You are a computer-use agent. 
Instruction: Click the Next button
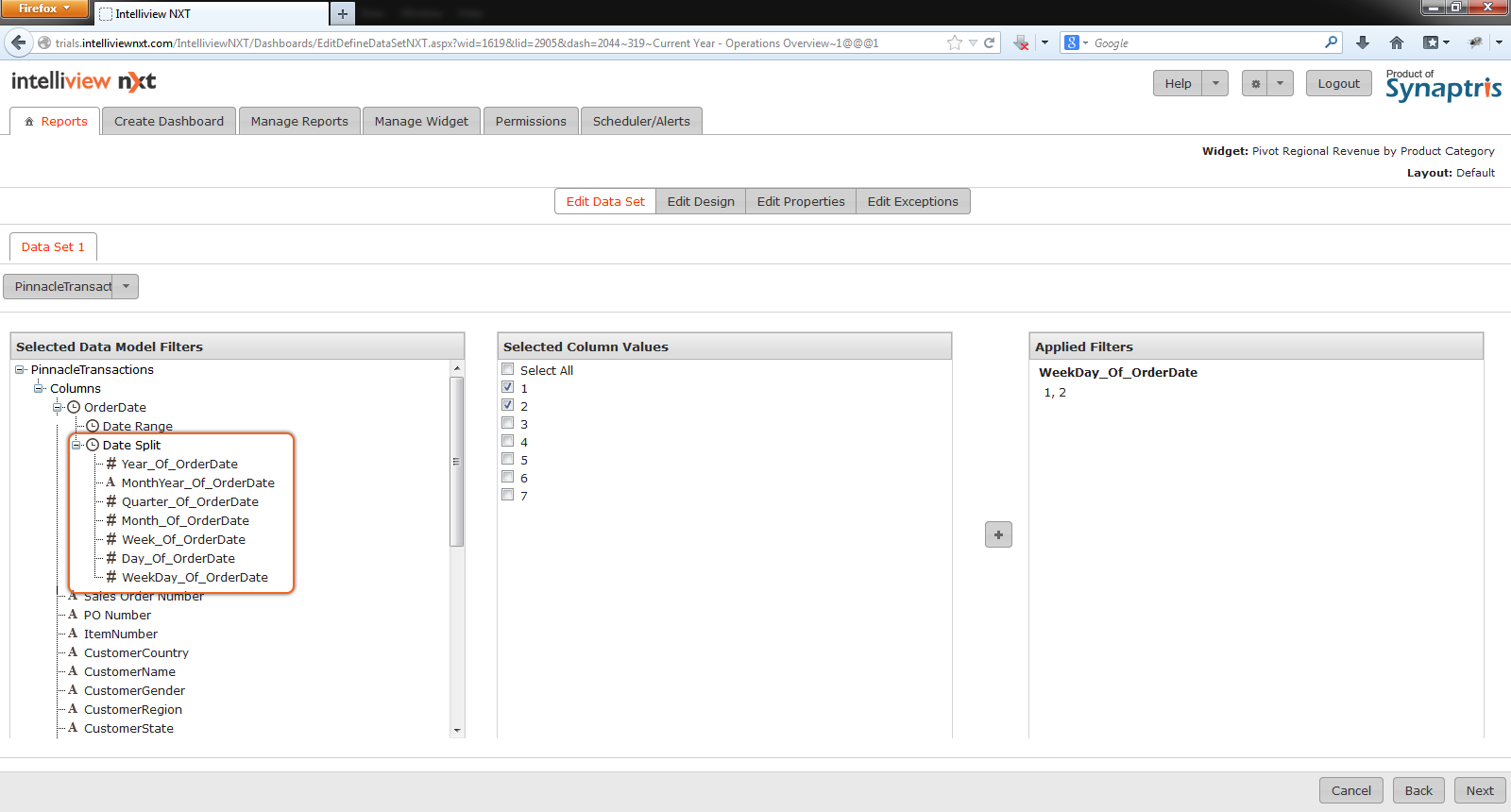[x=1479, y=790]
